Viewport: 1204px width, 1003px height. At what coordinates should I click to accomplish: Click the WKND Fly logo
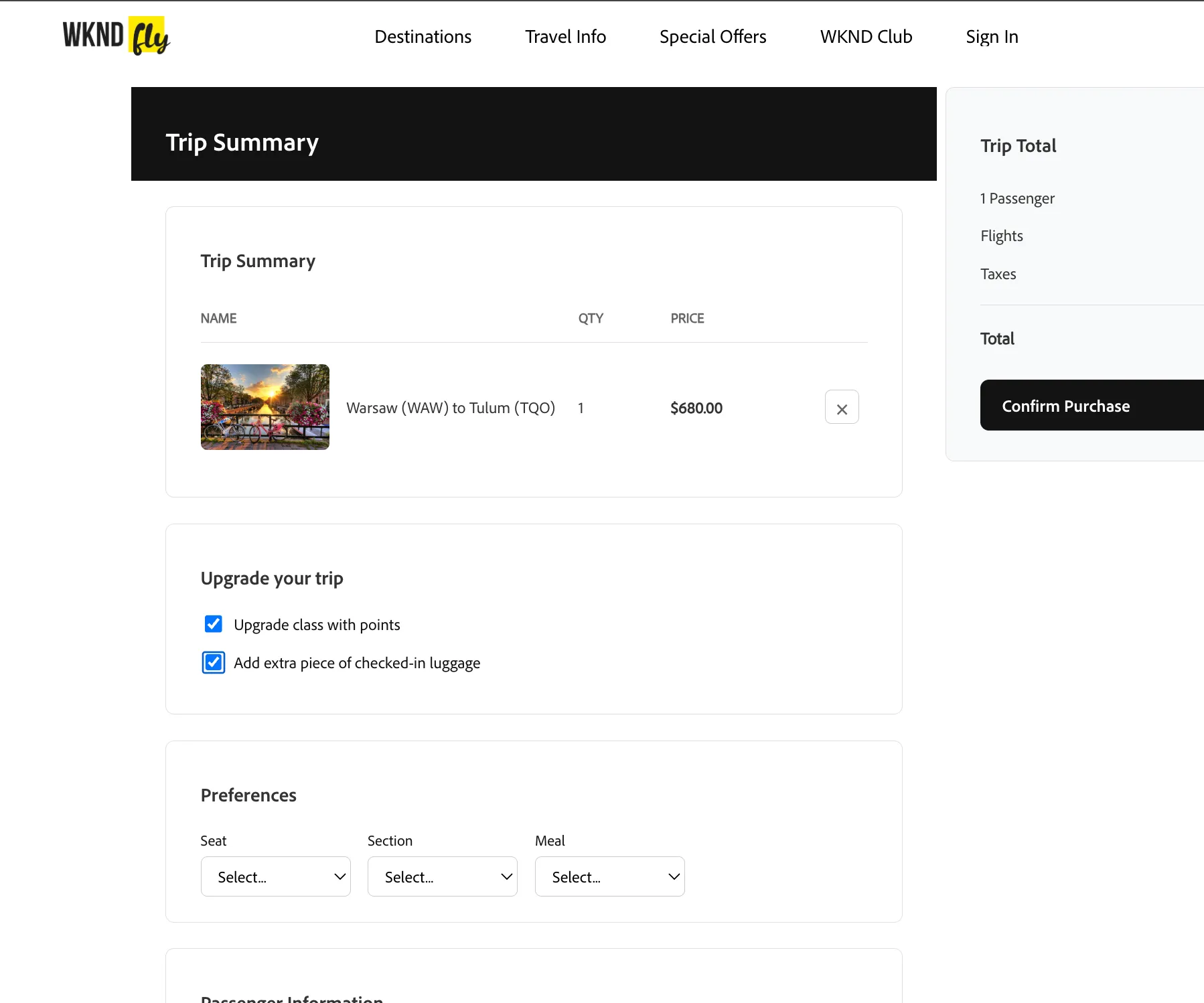pyautogui.click(x=117, y=35)
